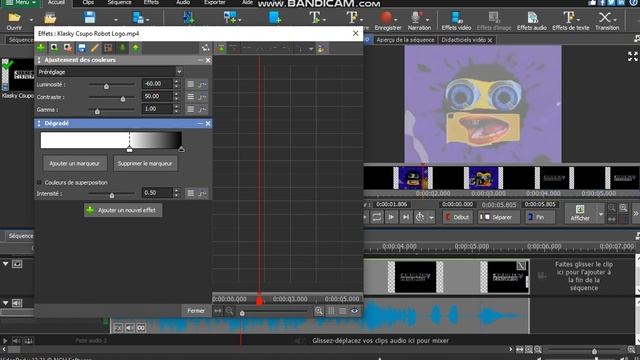Open the Exporter menu tab
The image size is (640, 360).
(x=215, y=2)
